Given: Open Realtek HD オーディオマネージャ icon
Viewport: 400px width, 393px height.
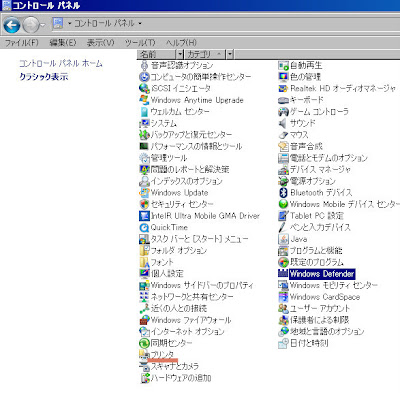Looking at the screenshot, I should 283,88.
